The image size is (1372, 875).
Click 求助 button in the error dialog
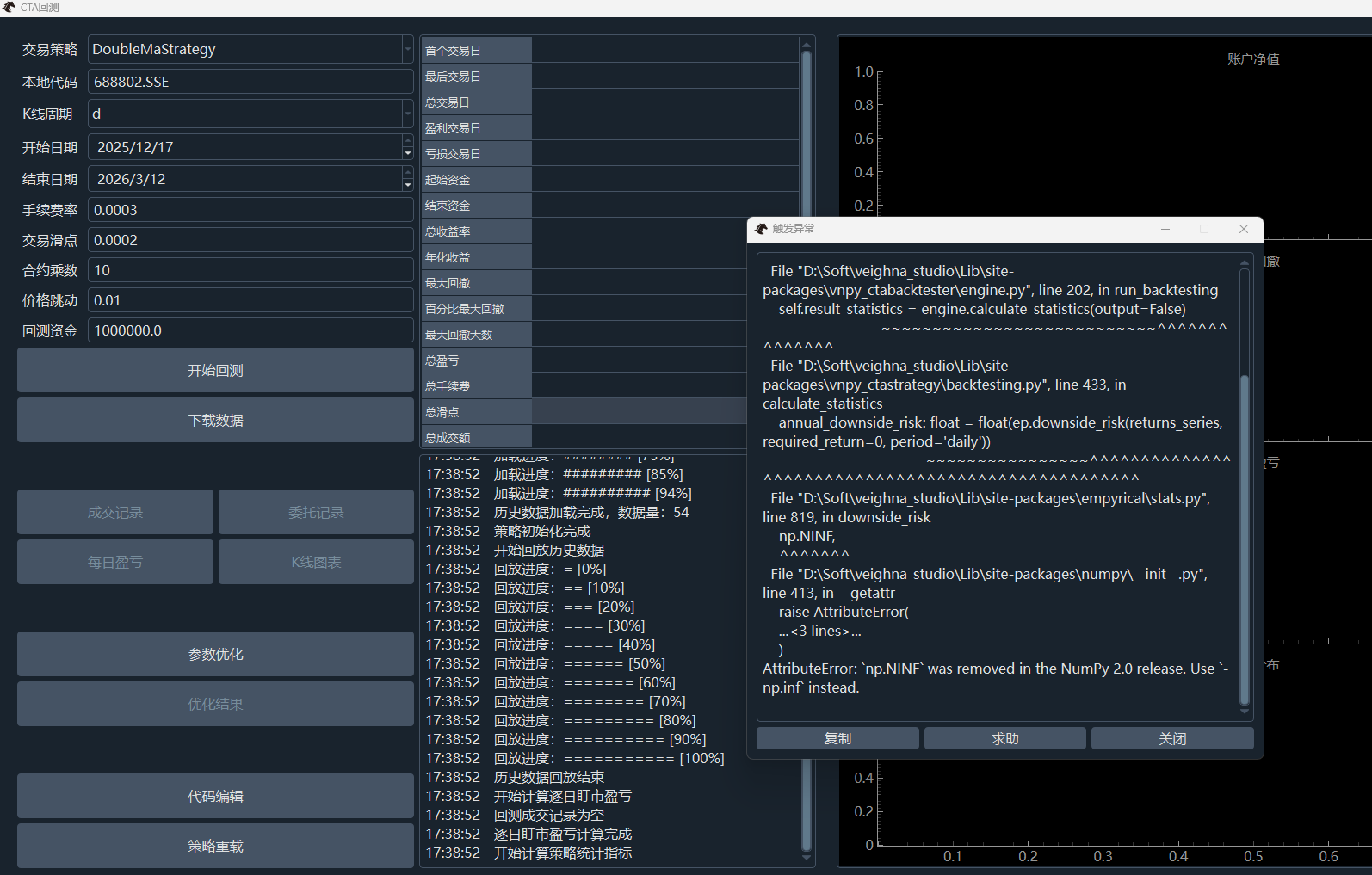1004,739
